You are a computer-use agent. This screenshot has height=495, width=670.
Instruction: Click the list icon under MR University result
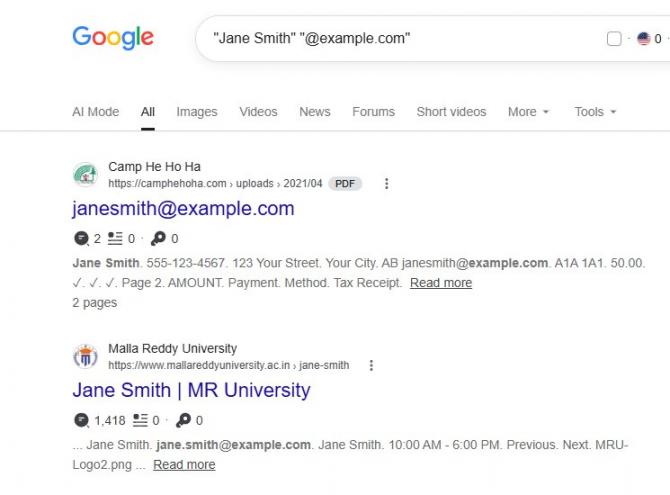point(140,420)
